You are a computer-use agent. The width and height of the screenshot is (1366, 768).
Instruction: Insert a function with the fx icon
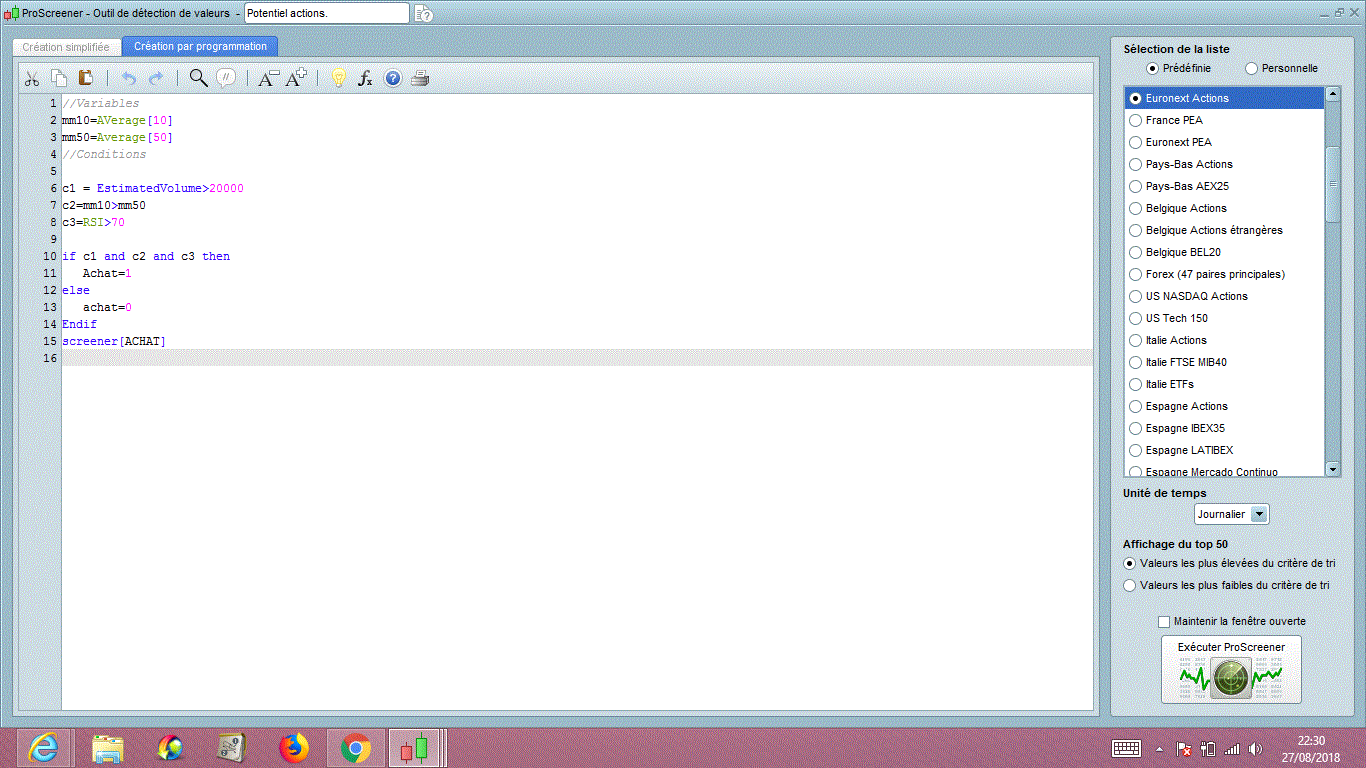click(x=365, y=78)
